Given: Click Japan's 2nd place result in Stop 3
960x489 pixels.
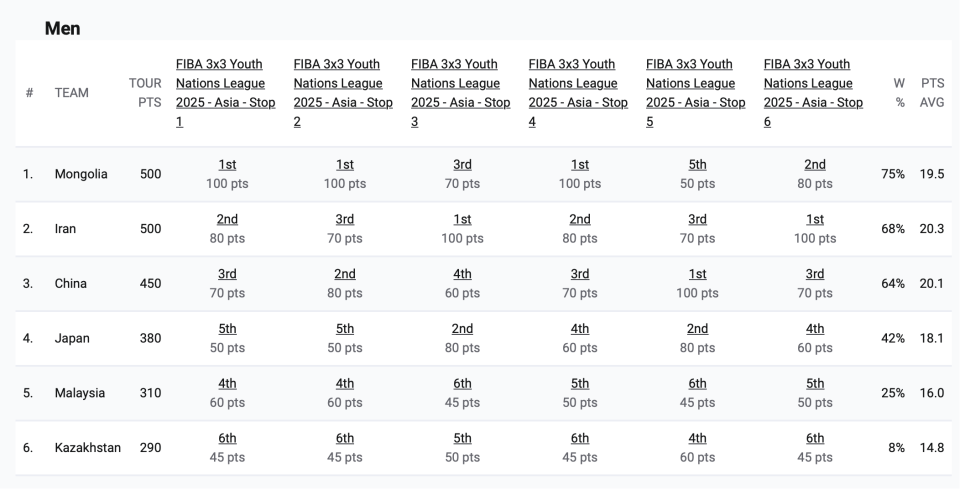Looking at the screenshot, I should click(x=462, y=329).
